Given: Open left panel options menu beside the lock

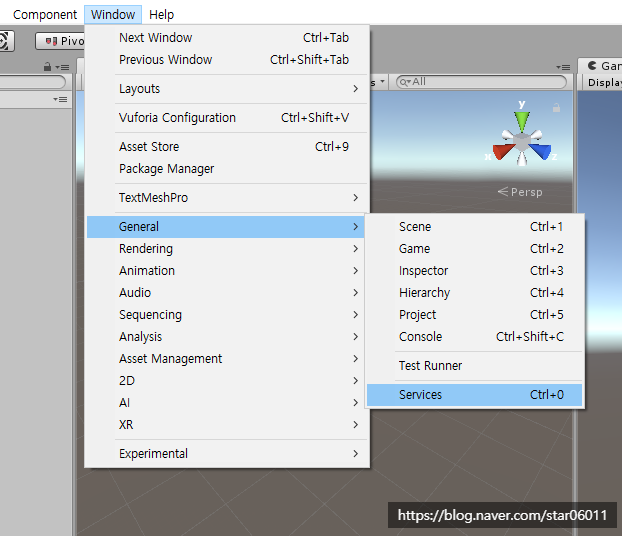Looking at the screenshot, I should click(x=62, y=67).
